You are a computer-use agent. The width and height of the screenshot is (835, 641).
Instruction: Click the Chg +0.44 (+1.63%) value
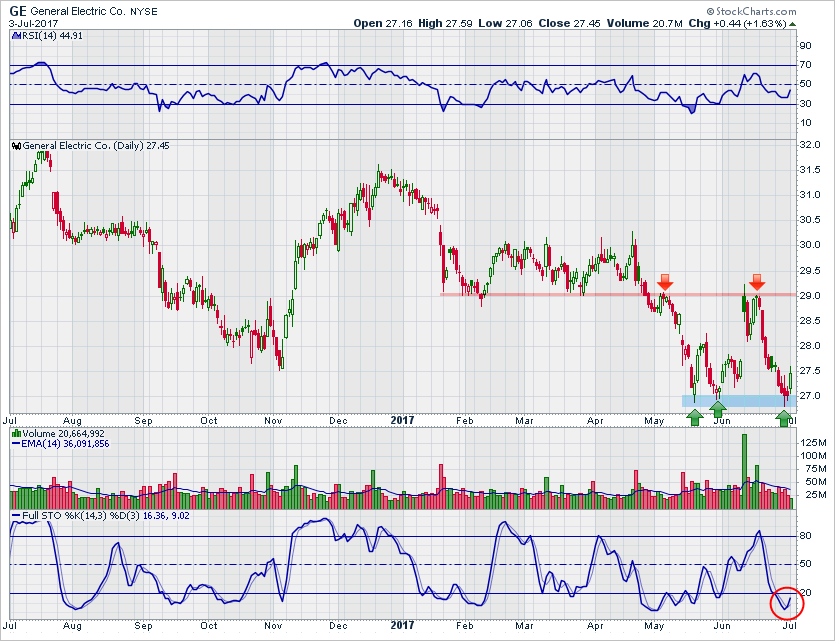tap(737, 23)
